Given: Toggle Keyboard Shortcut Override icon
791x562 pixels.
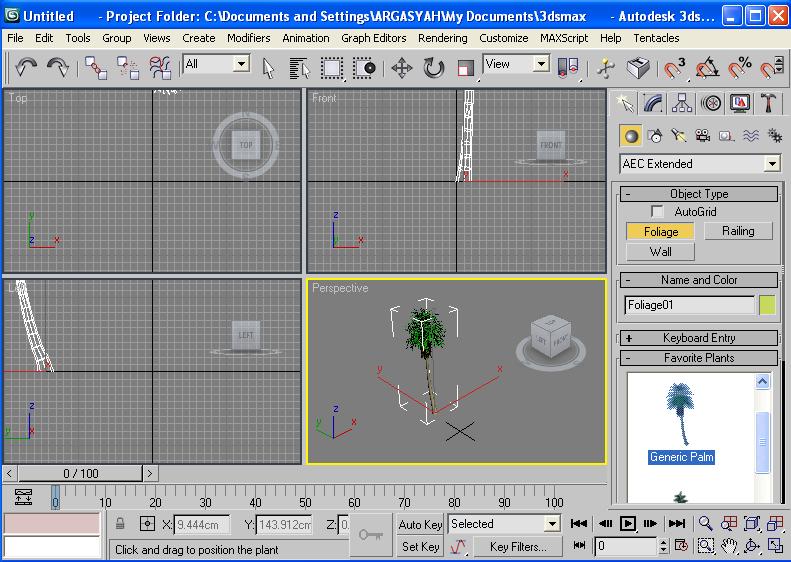Looking at the screenshot, I should point(638,68).
